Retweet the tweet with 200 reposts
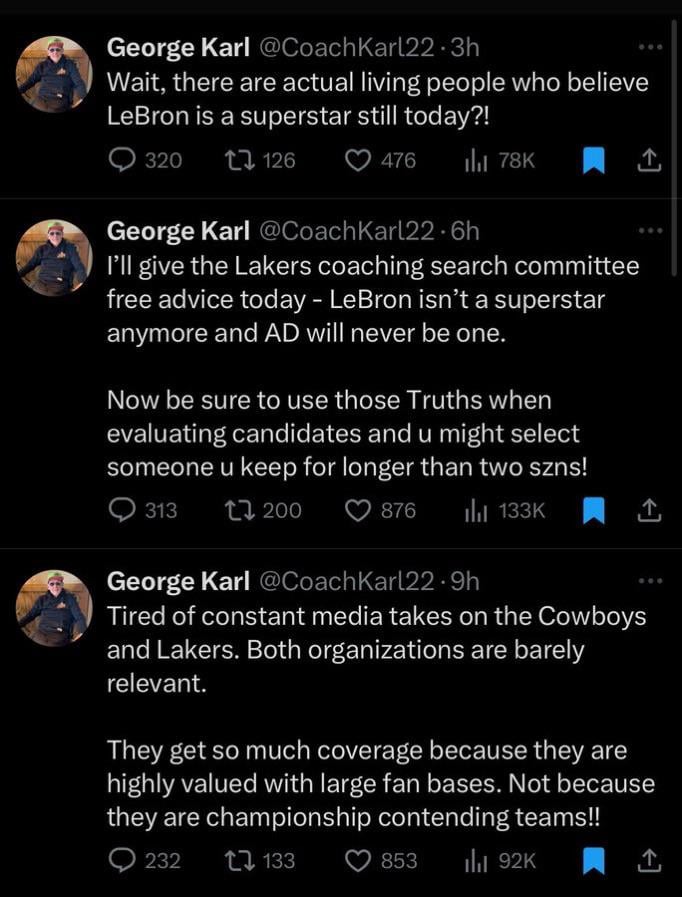Screen dimensions: 682x897 click(x=241, y=510)
